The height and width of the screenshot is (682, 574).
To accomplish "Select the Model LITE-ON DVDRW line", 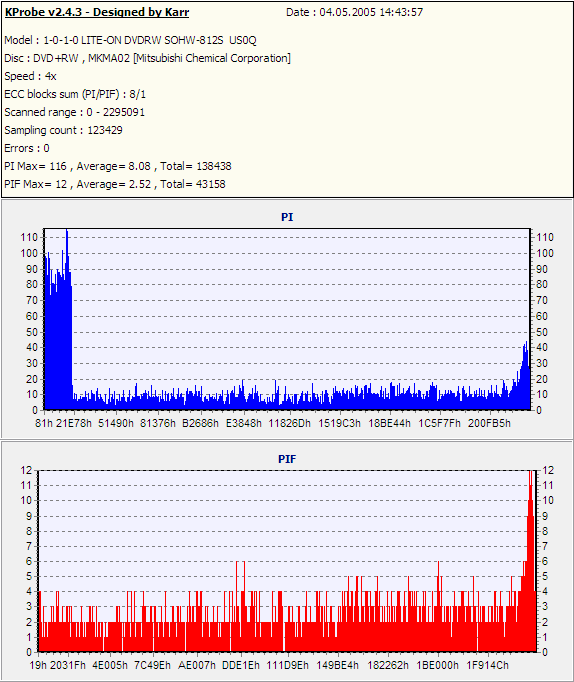I will tap(130, 40).
